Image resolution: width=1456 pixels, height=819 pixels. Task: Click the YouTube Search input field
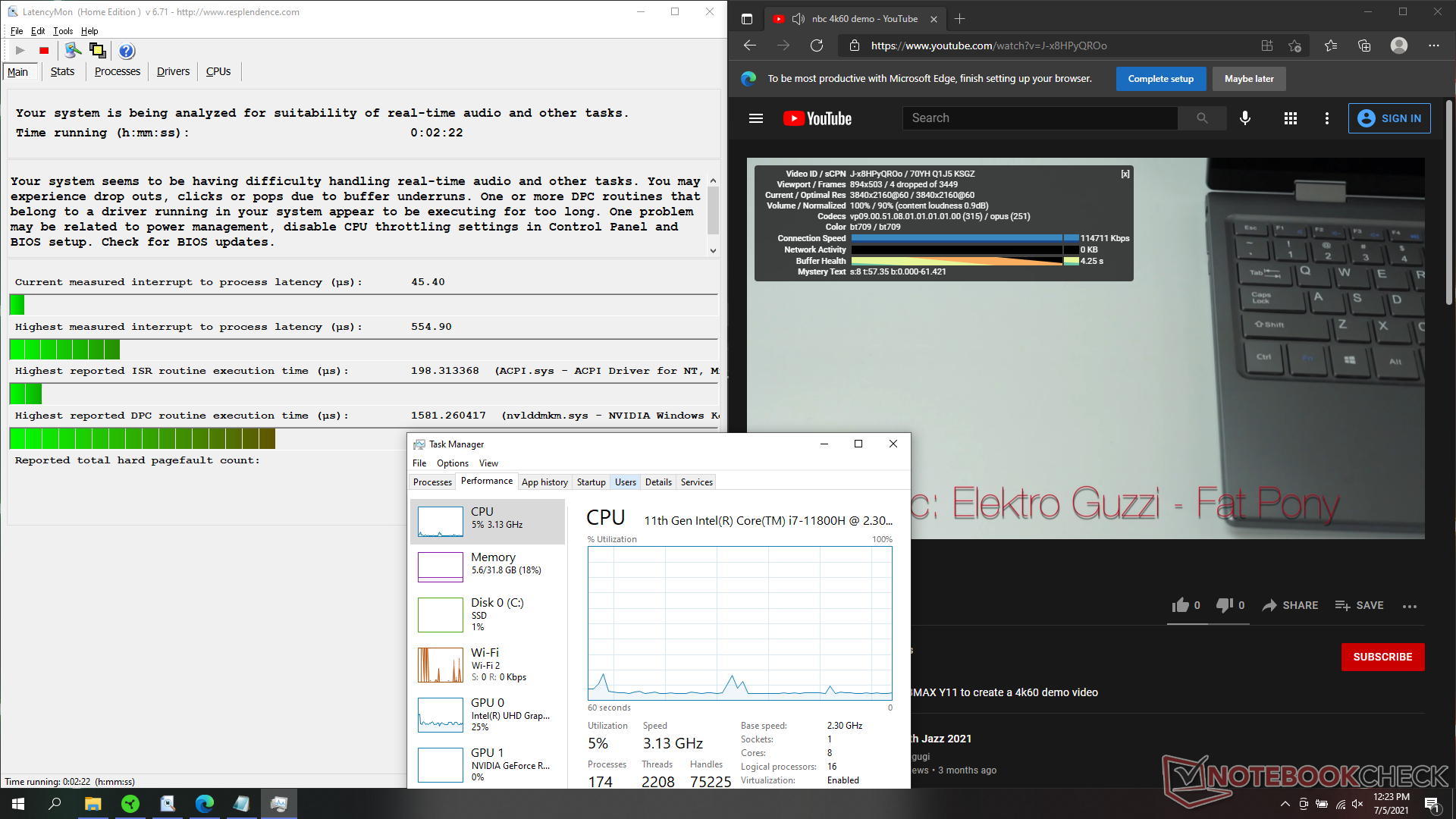coord(1039,118)
